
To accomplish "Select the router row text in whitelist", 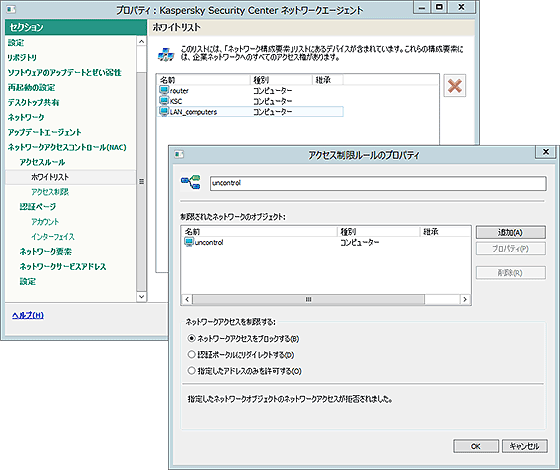I will (x=179, y=91).
